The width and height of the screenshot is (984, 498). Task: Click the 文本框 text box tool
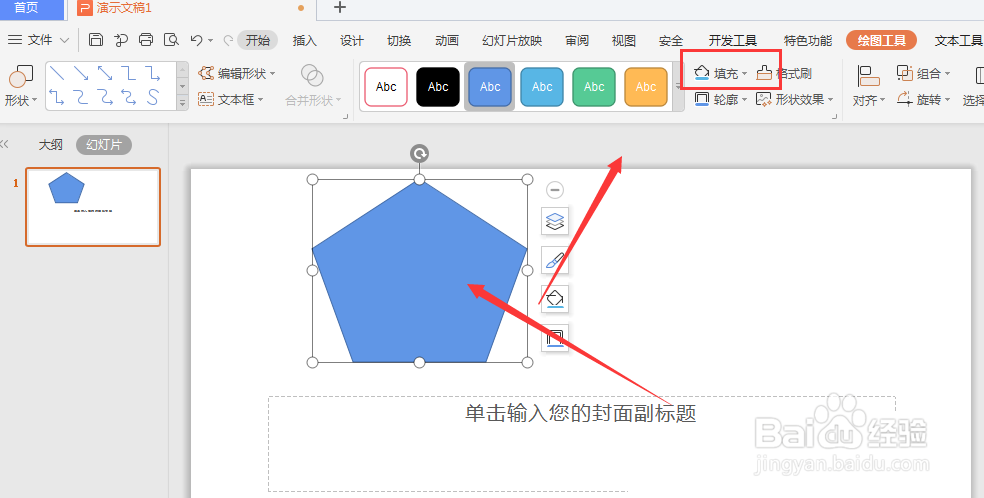(x=230, y=99)
